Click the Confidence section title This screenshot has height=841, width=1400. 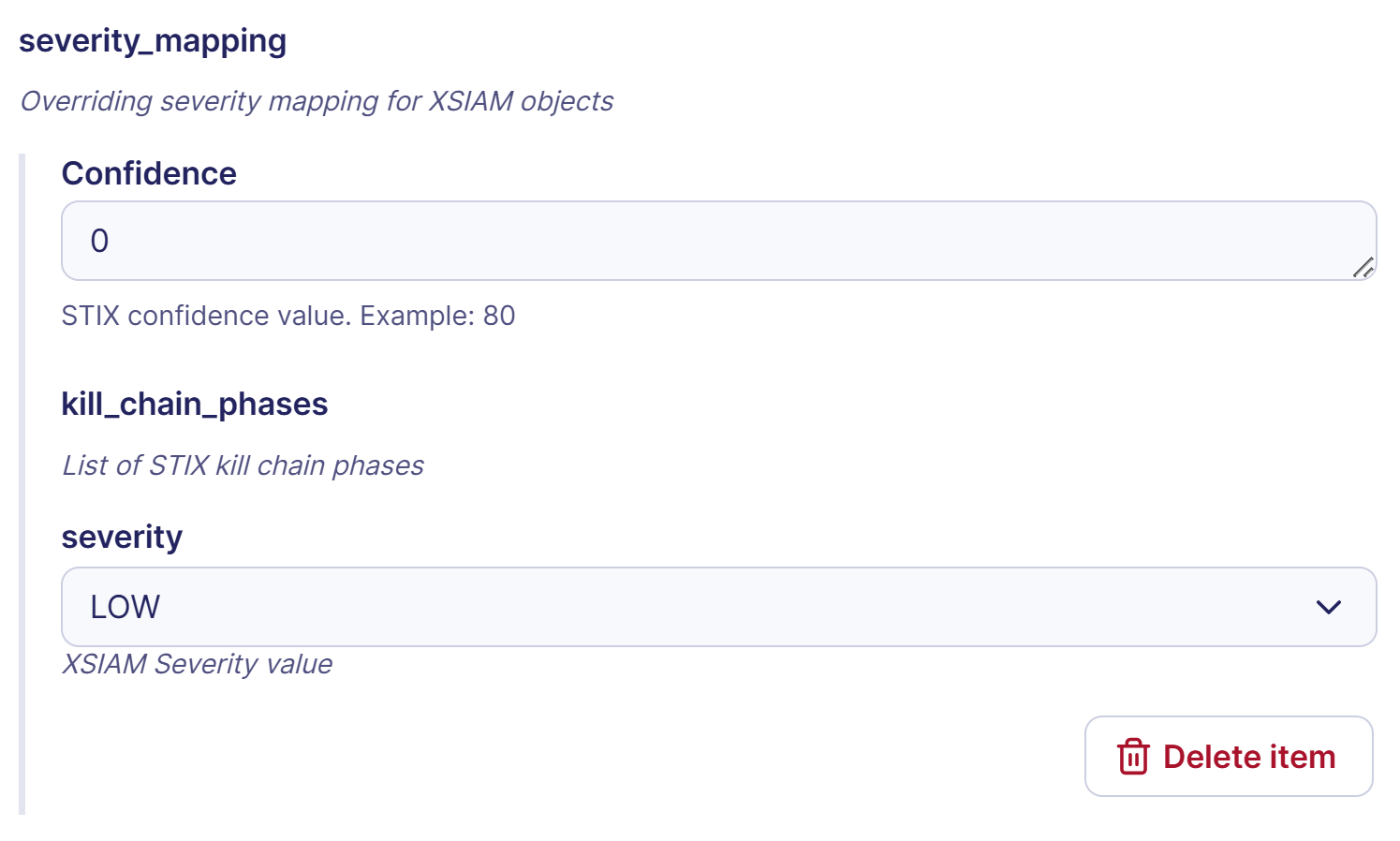tap(149, 173)
